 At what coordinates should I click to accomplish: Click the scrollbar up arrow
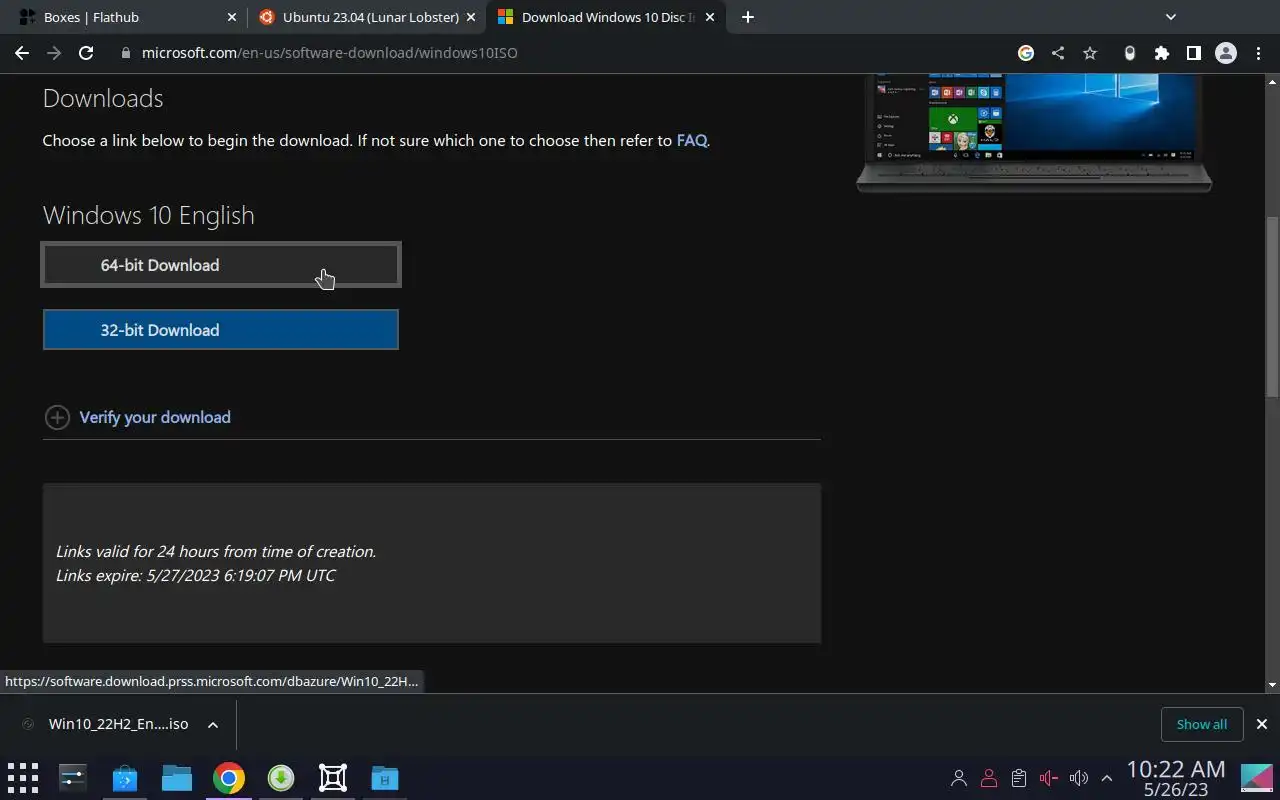pos(1272,81)
